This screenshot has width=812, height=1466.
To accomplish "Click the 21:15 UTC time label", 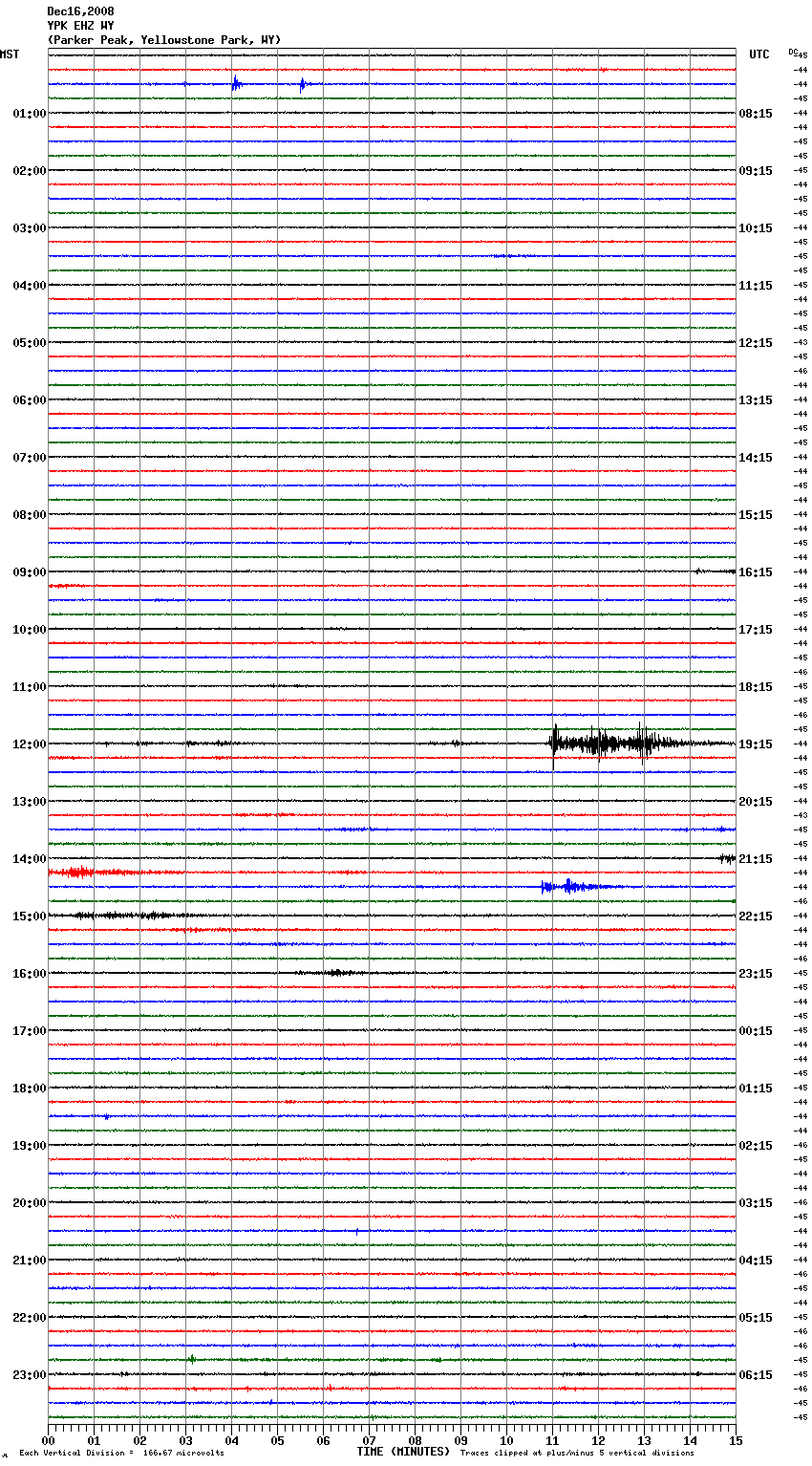I will 756,859.
